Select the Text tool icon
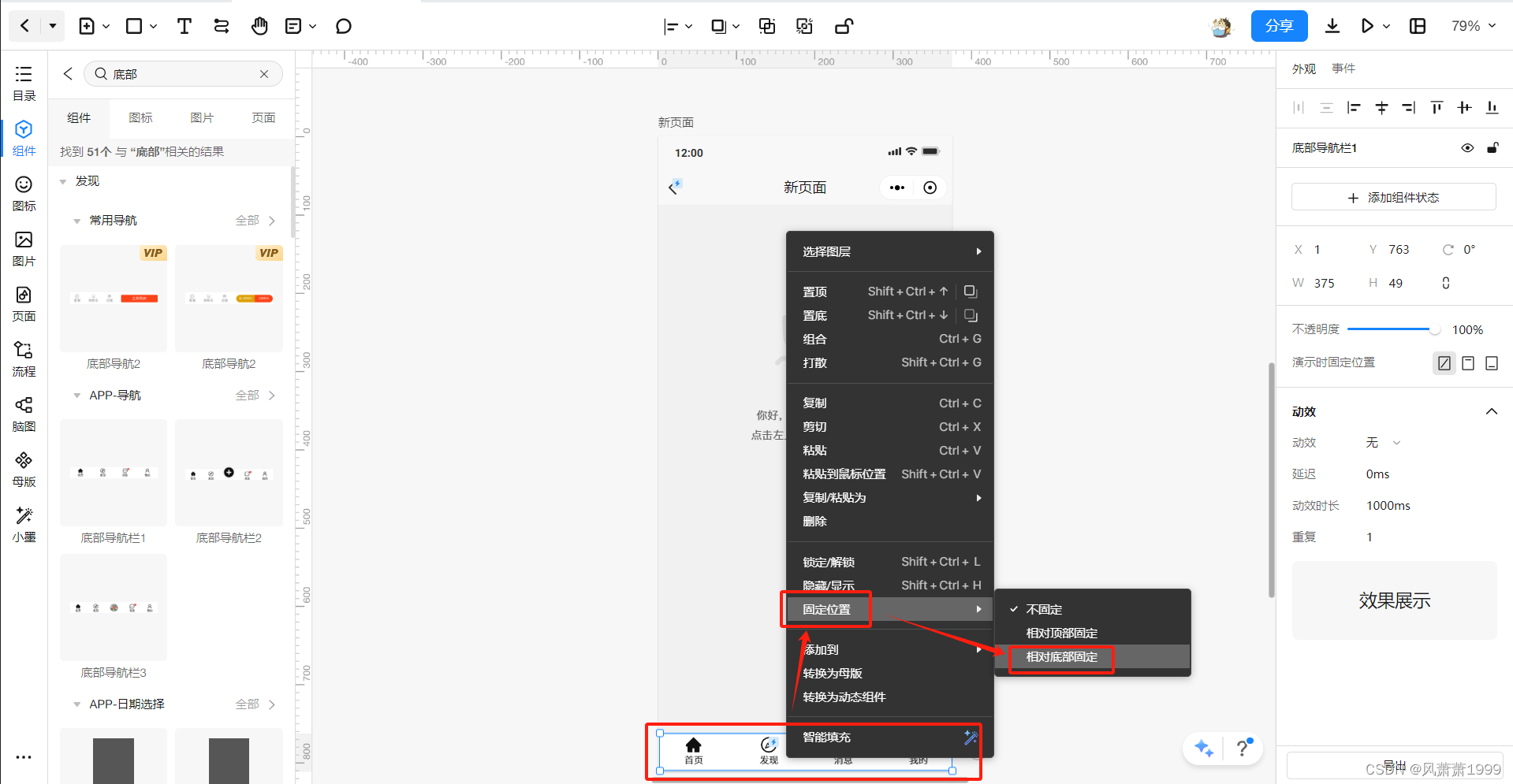Viewport: 1513px width, 784px height. [x=184, y=26]
